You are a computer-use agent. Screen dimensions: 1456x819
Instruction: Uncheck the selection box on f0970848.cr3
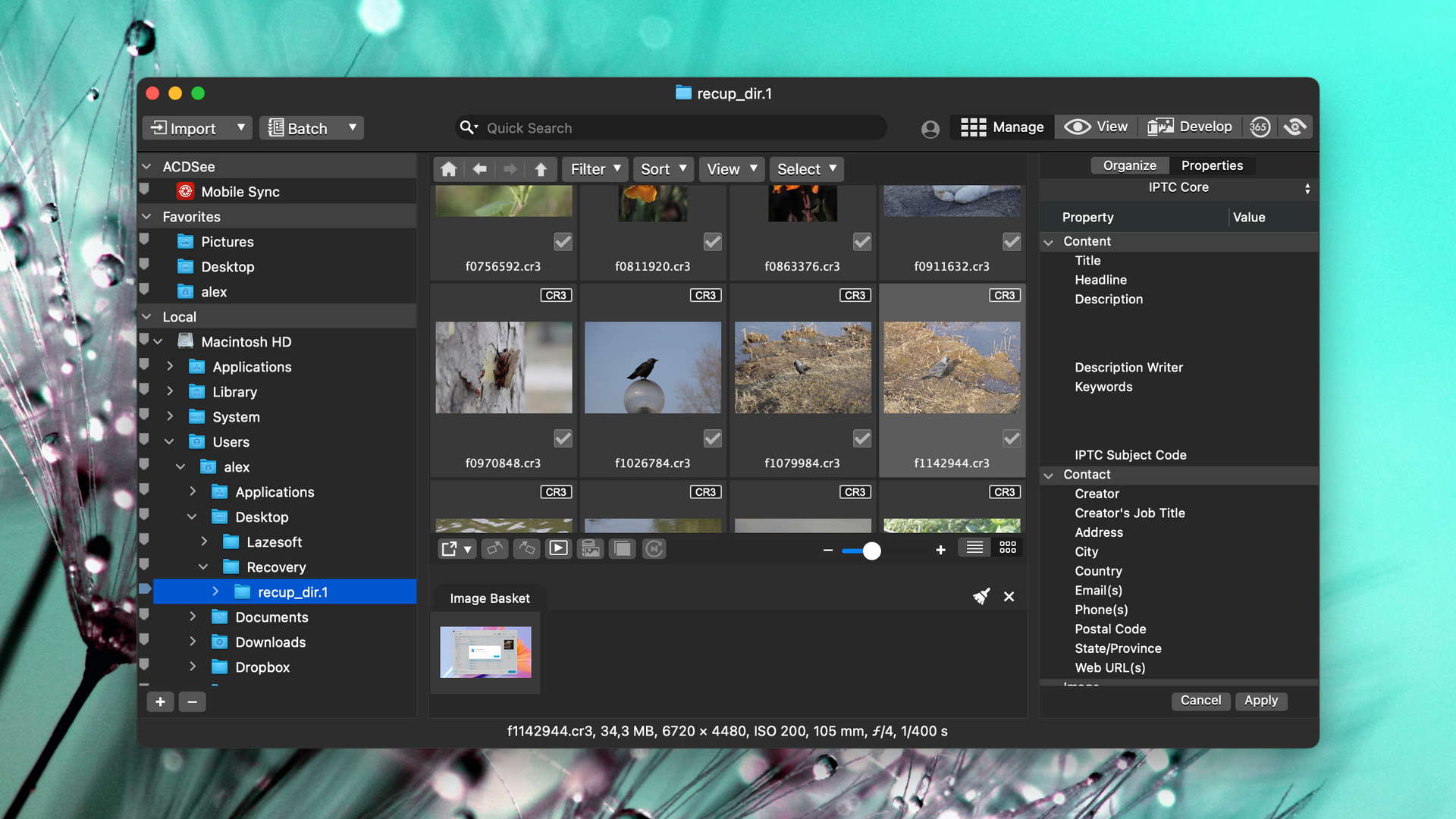563,438
